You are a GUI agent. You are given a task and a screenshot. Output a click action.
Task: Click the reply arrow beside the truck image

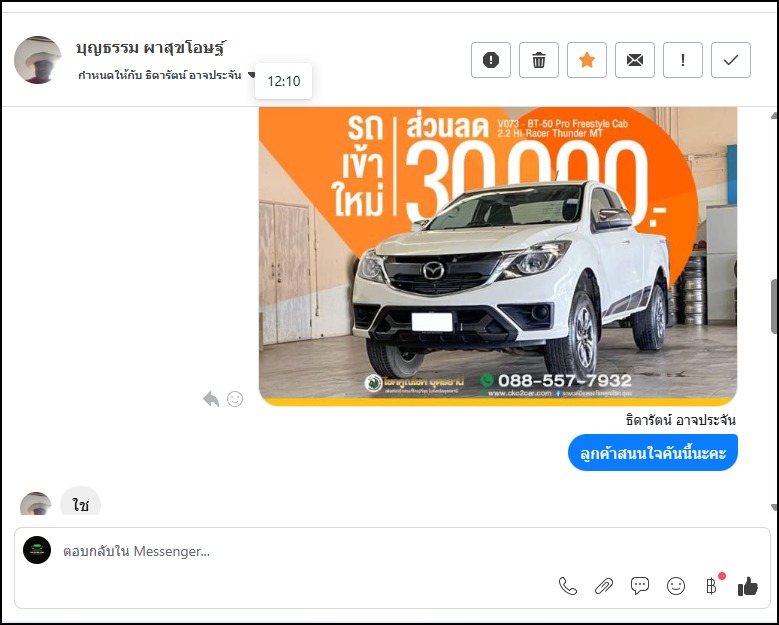tap(211, 399)
